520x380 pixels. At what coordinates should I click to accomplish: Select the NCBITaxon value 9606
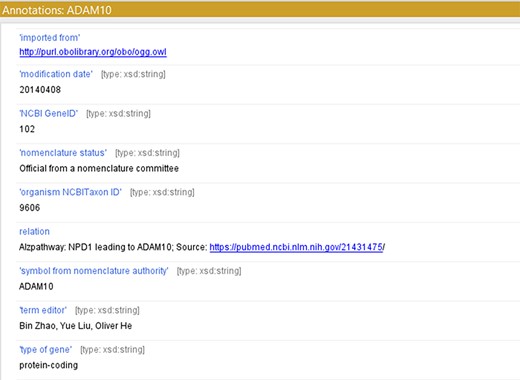(x=30, y=208)
